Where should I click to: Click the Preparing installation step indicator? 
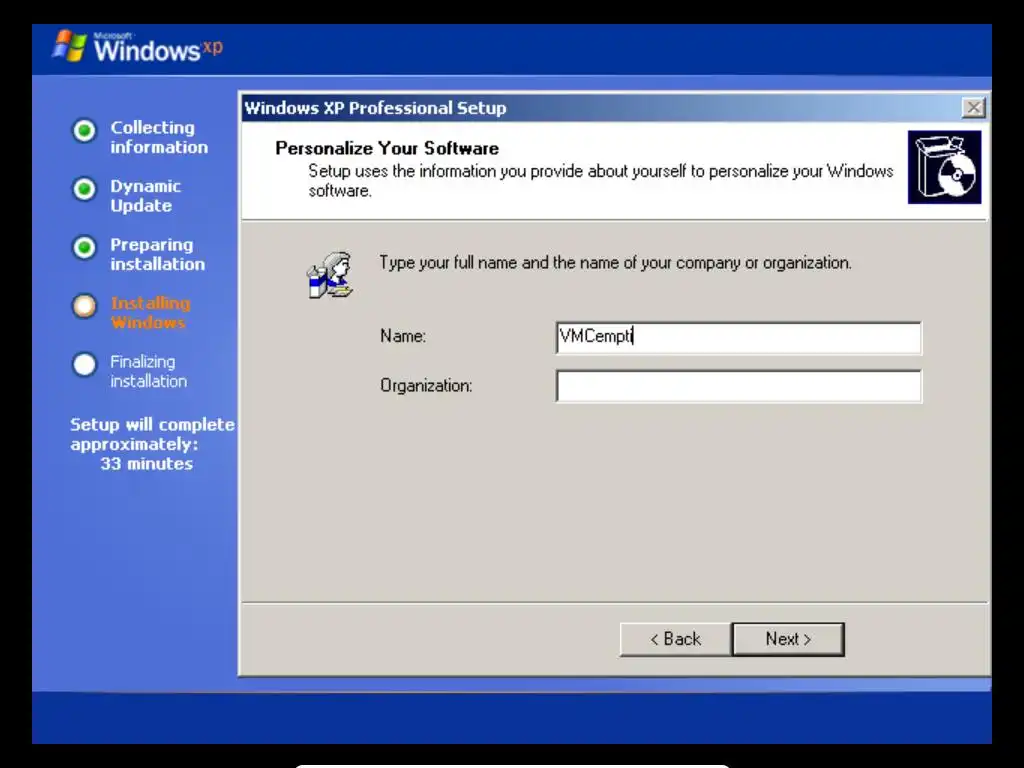[84, 248]
